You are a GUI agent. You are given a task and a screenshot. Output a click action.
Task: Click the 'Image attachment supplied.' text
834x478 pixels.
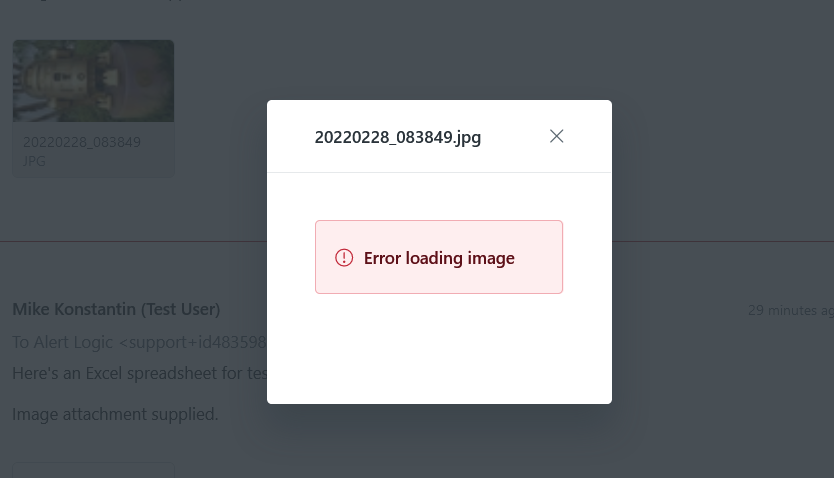click(x=115, y=413)
